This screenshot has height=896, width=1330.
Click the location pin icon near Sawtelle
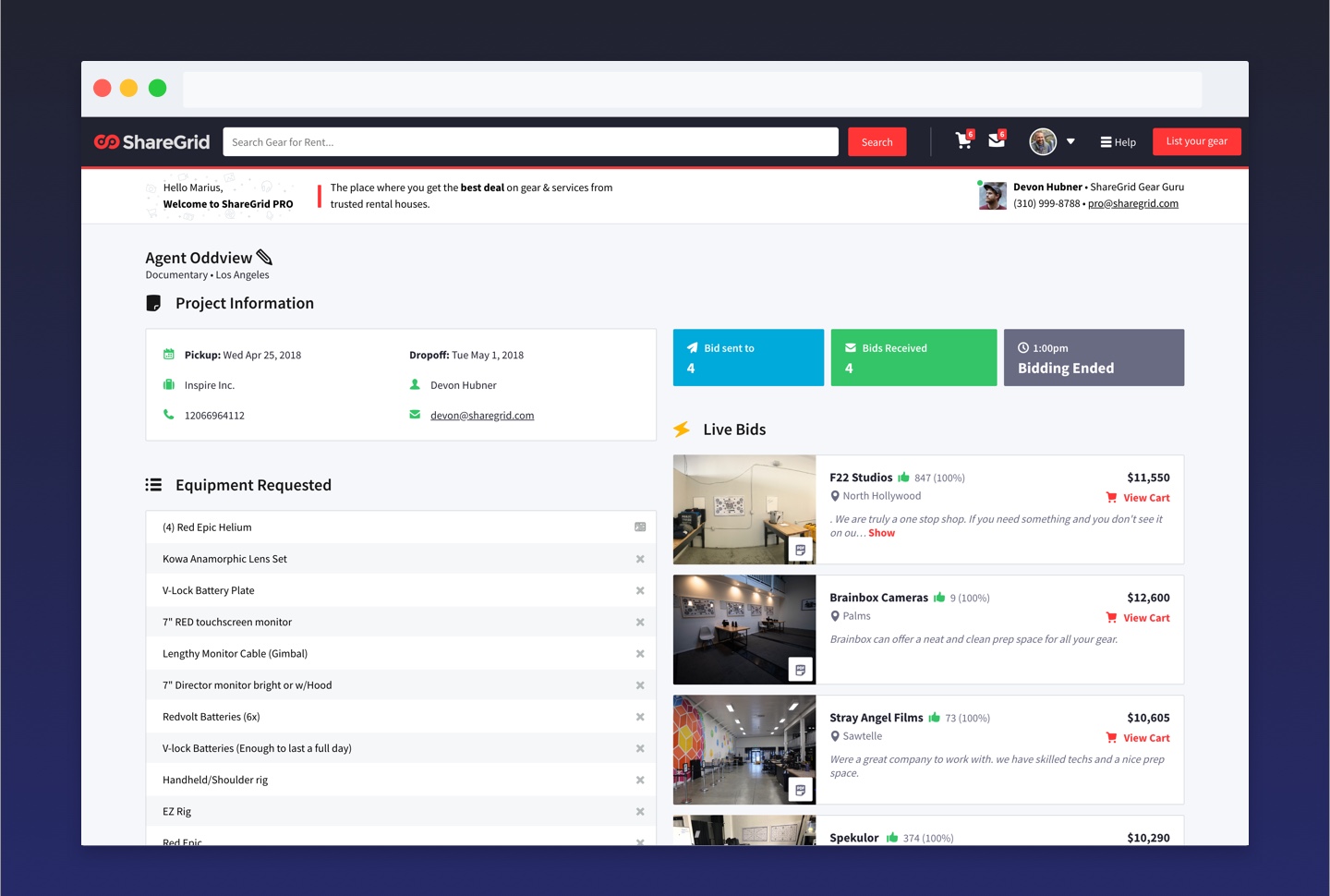pos(835,735)
